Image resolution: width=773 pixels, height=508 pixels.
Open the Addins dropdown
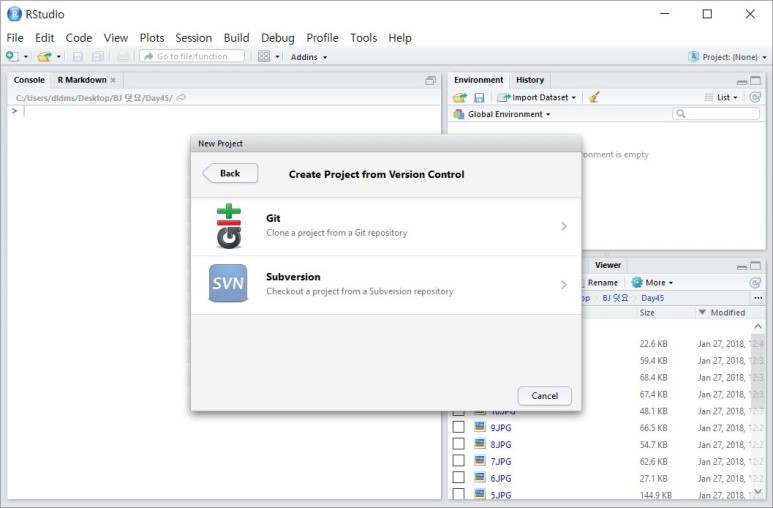[x=309, y=57]
